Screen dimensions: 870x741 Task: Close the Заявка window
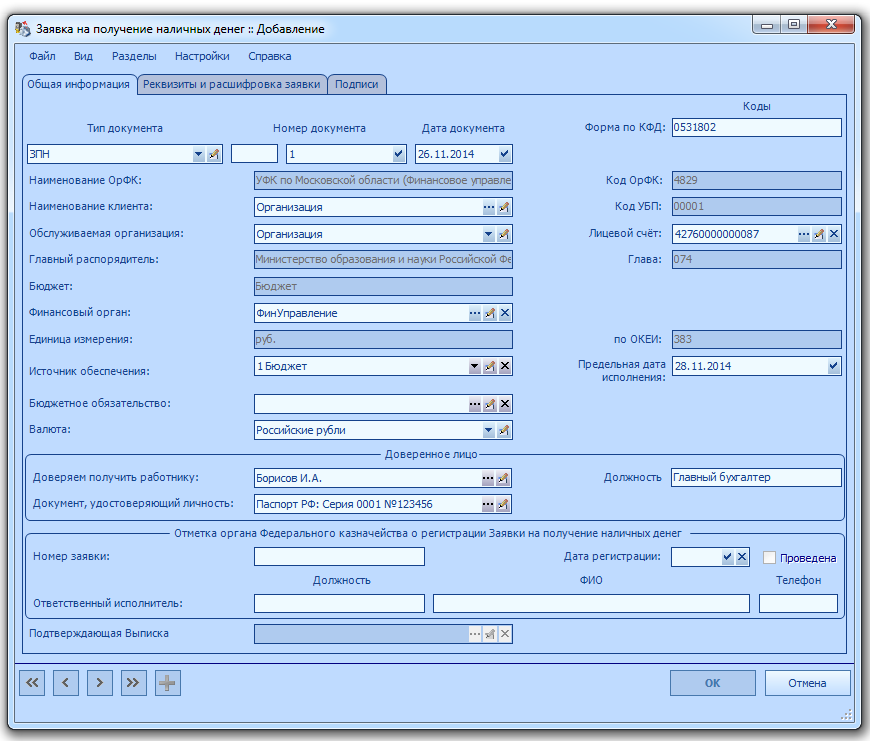pyautogui.click(x=831, y=24)
